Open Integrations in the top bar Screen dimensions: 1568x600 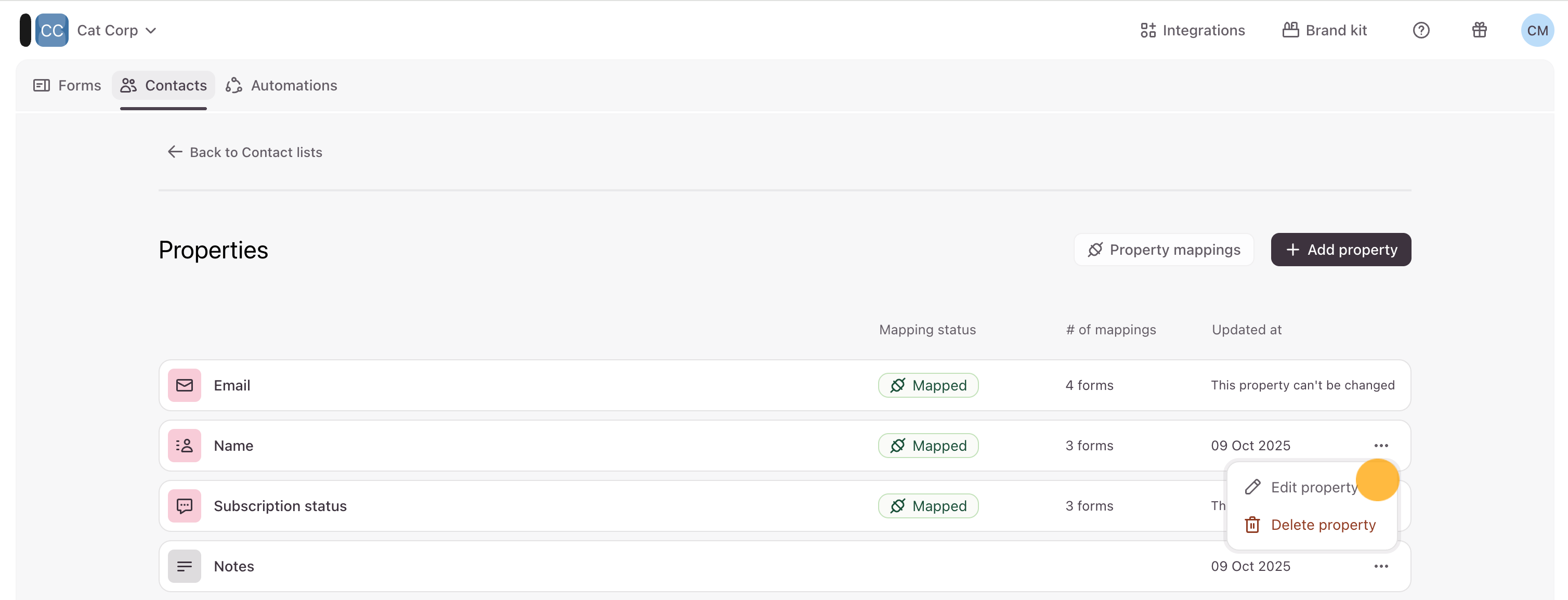point(1192,31)
